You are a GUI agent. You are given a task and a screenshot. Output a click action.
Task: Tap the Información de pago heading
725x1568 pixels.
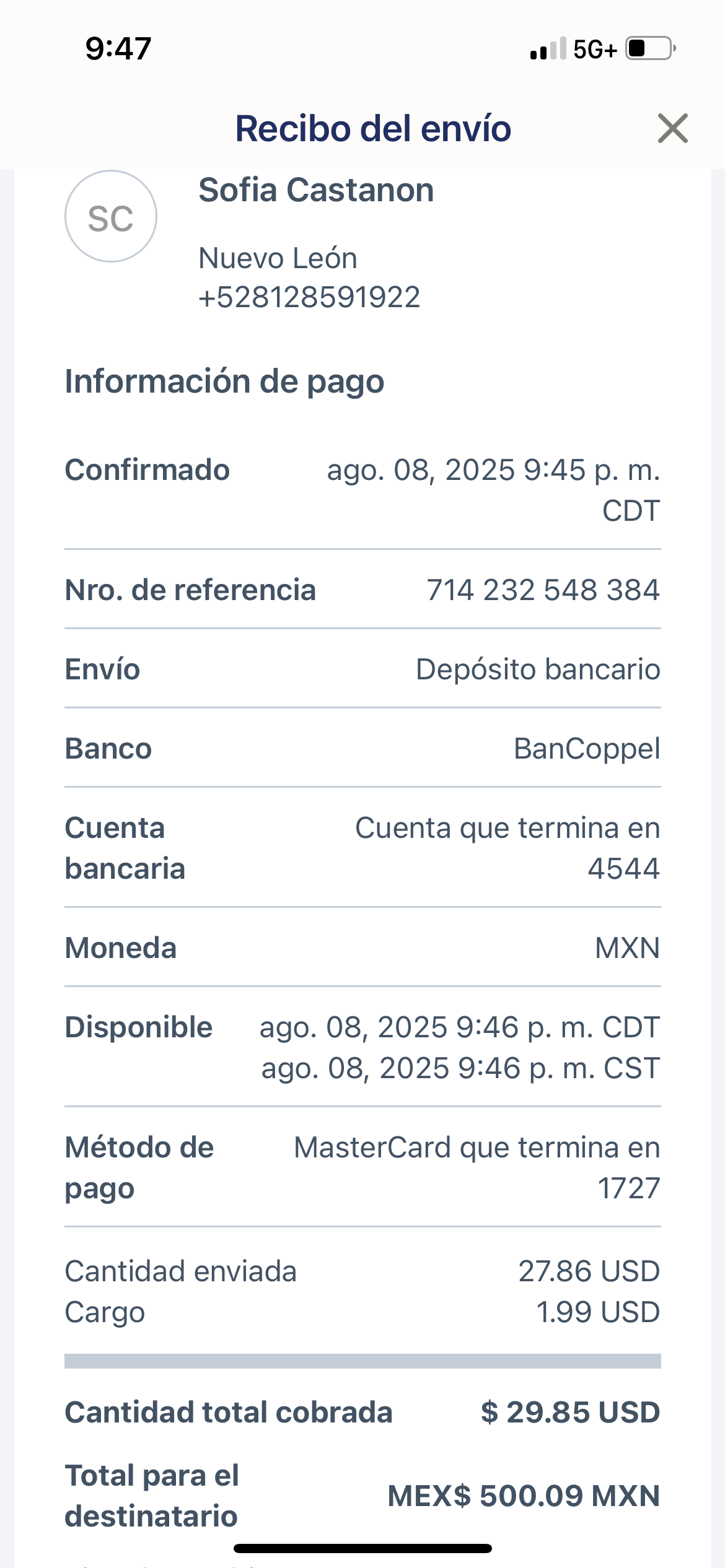(x=224, y=381)
